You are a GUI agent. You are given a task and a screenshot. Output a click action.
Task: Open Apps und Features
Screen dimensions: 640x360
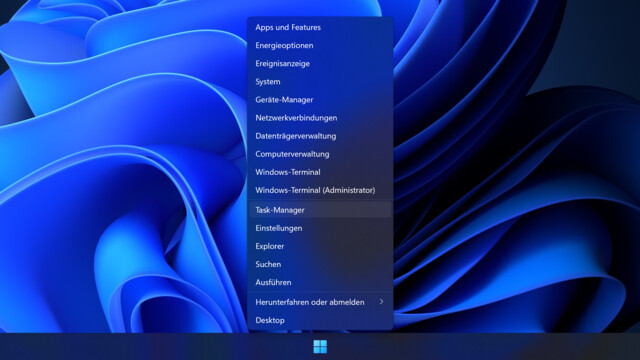(320, 27)
